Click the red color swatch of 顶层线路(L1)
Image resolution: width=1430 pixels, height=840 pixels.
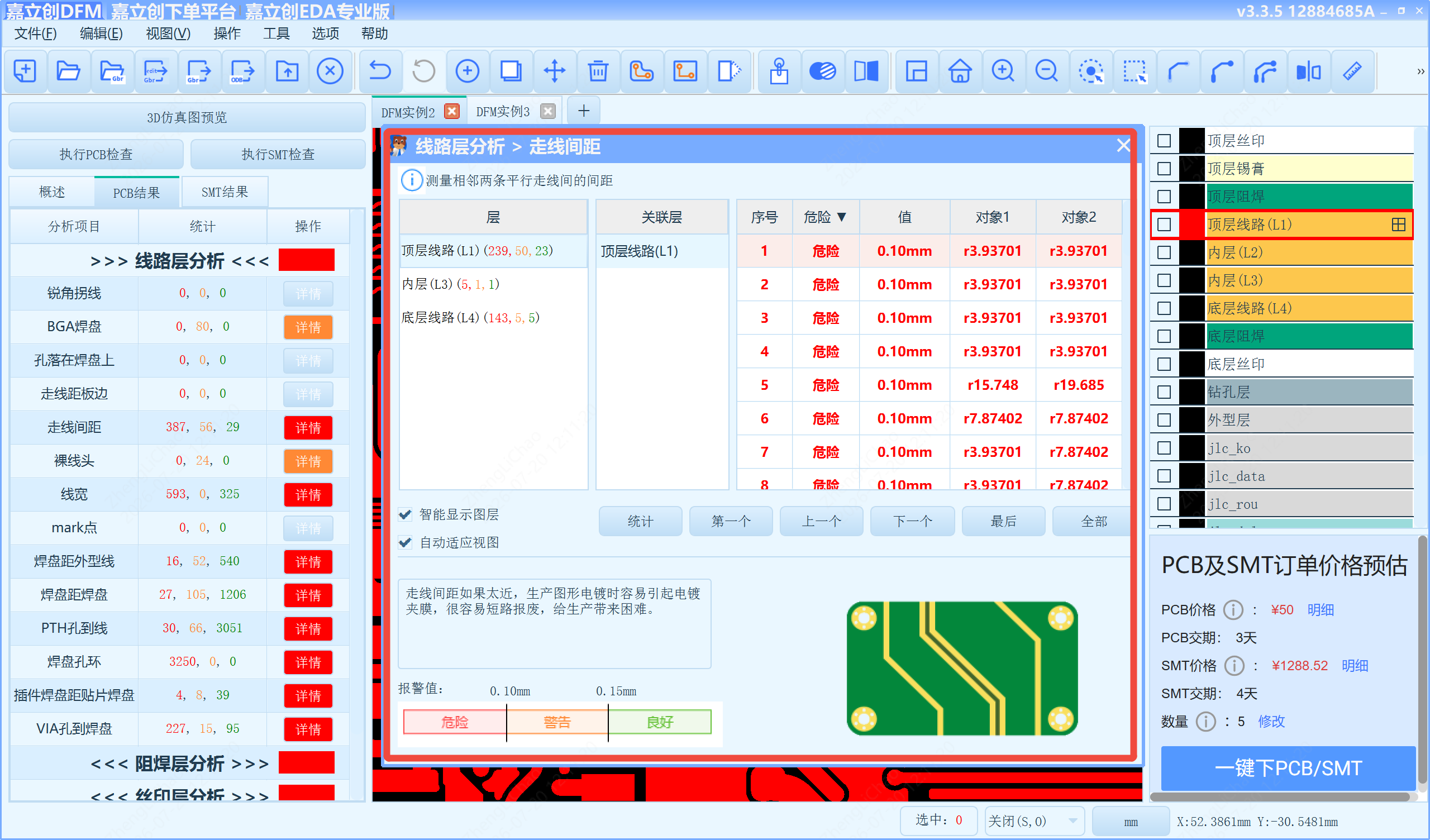[x=1191, y=225]
